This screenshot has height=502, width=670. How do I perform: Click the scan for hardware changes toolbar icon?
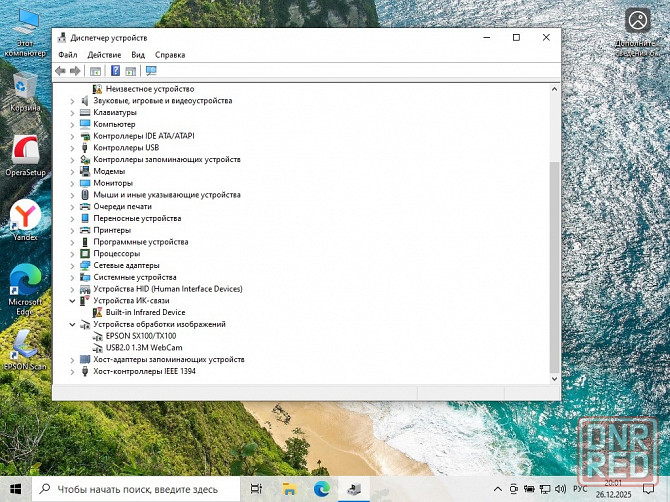coord(151,71)
